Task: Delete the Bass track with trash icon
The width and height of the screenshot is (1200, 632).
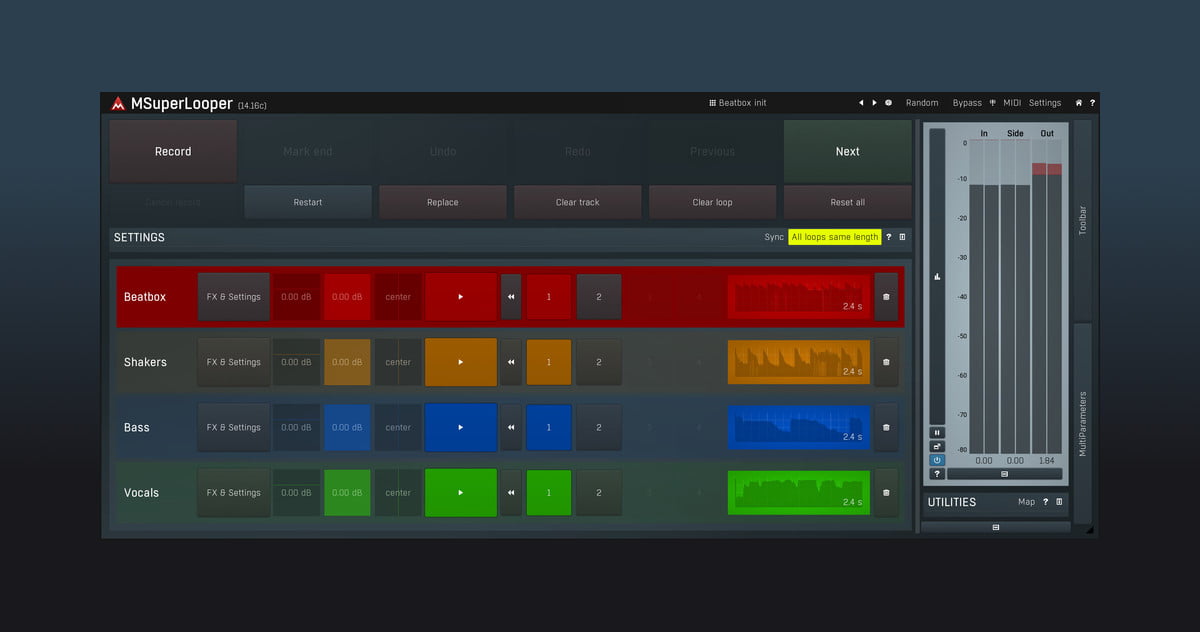Action: coord(886,427)
